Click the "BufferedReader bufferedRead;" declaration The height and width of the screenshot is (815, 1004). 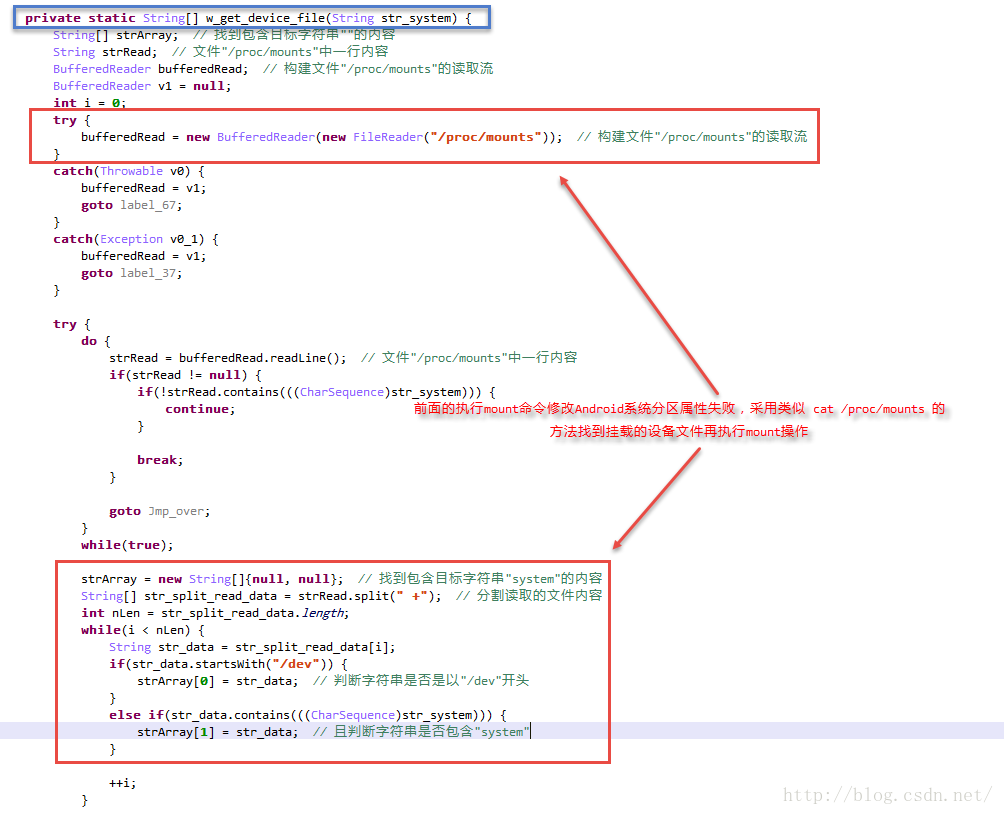pyautogui.click(x=150, y=69)
